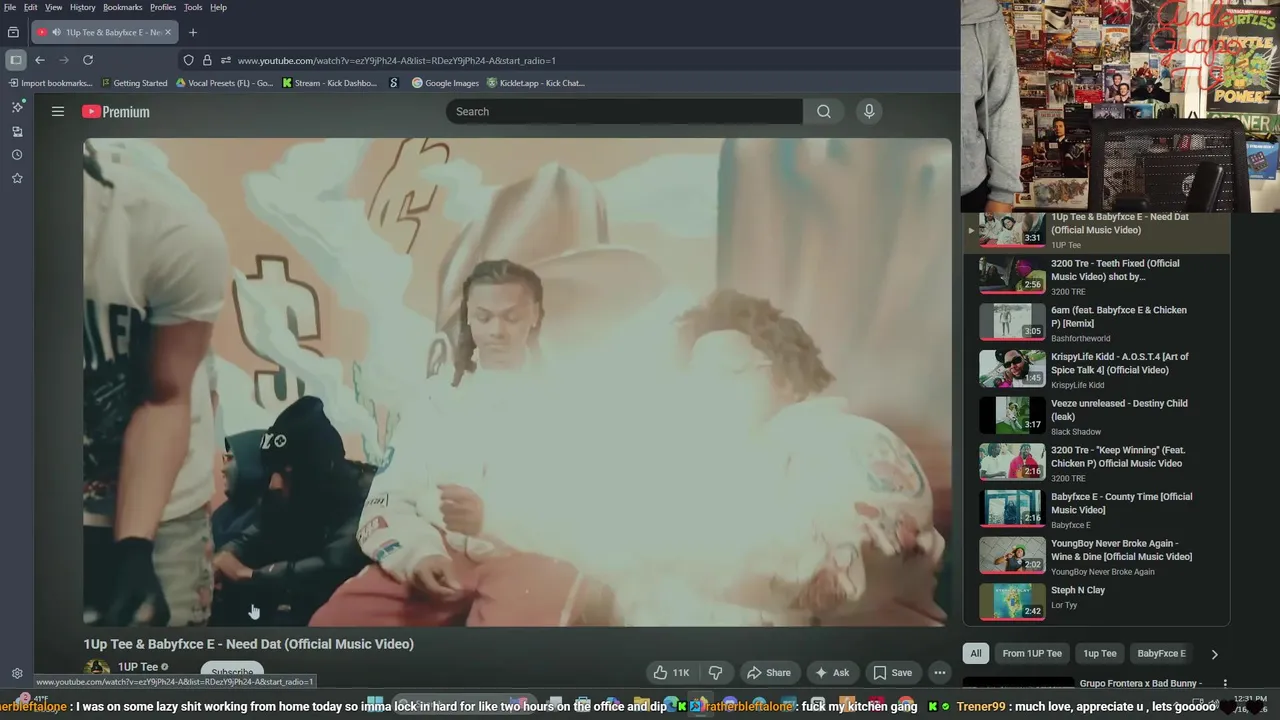Image resolution: width=1280 pixels, height=720 pixels.
Task: Play 3200 Tre - Teeth Fixed video
Action: [1096, 277]
